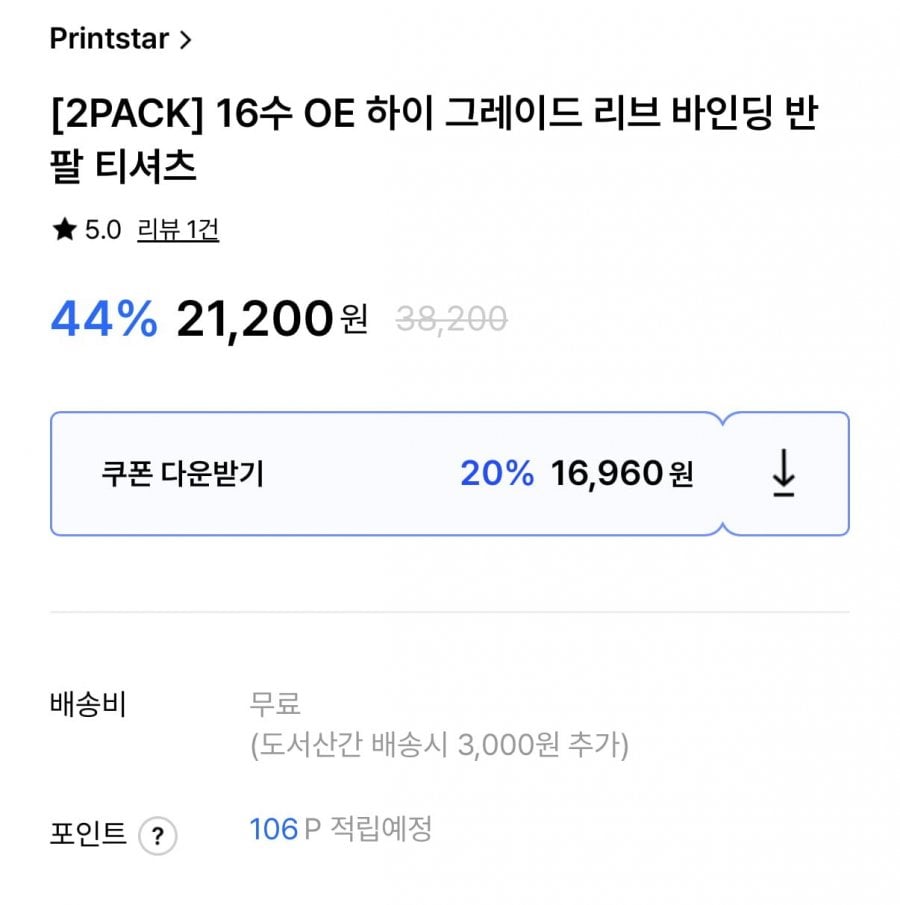
Task: Click the 무료 shipping fee text
Action: [275, 704]
